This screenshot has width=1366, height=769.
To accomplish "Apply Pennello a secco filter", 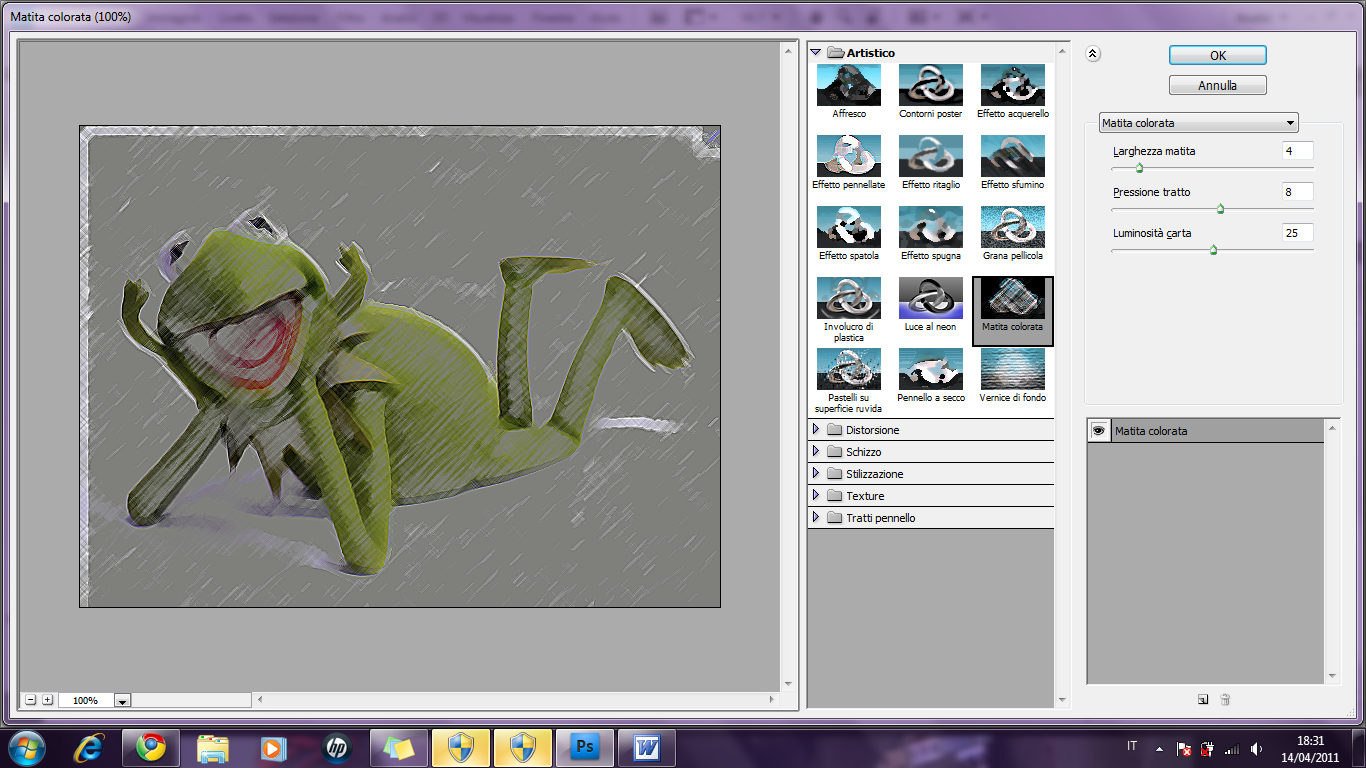I will point(931,369).
